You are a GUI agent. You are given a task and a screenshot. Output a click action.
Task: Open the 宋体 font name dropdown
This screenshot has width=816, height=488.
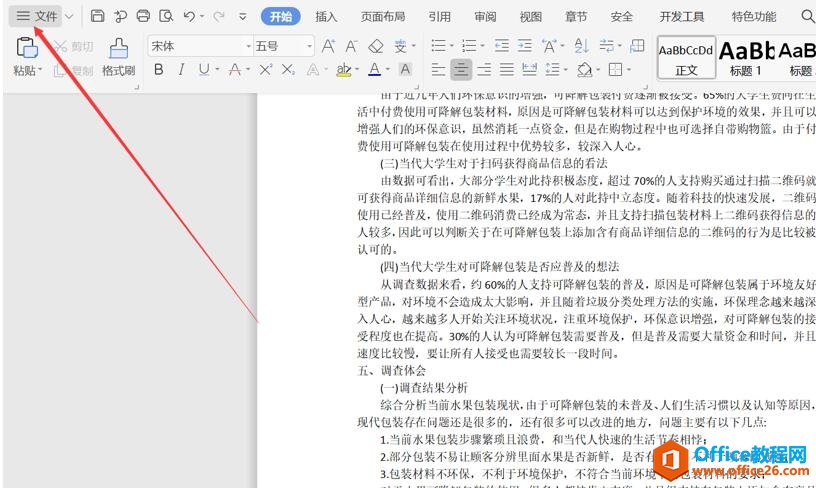(x=248, y=46)
